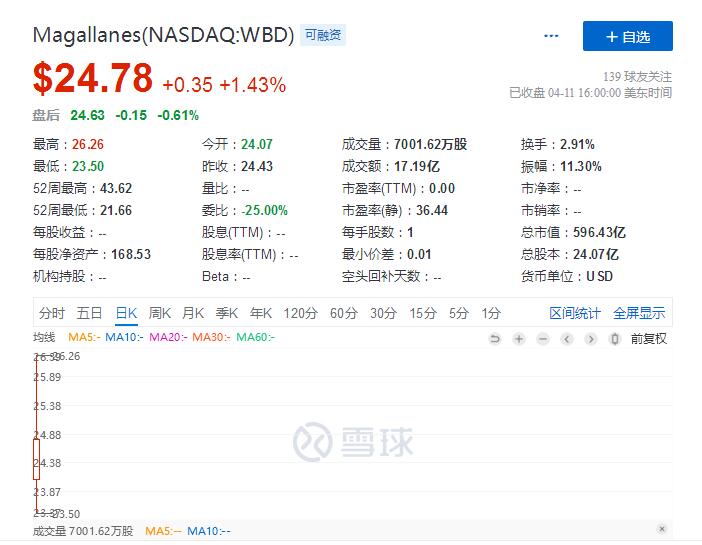Screen dimensions: 702x545
Task: Select the 周K chart tab
Action: click(x=160, y=313)
